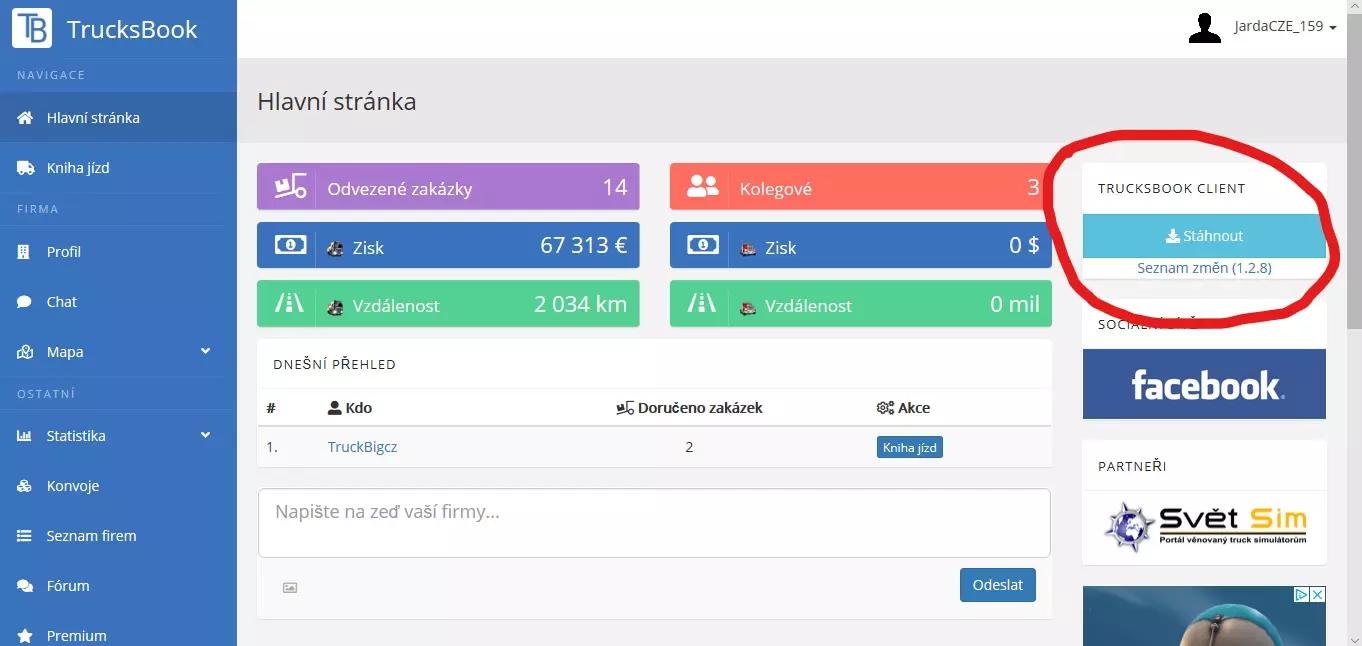Viewport: 1362px width, 646px height.
Task: Open Profil in the sidebar
Action: 118,252
